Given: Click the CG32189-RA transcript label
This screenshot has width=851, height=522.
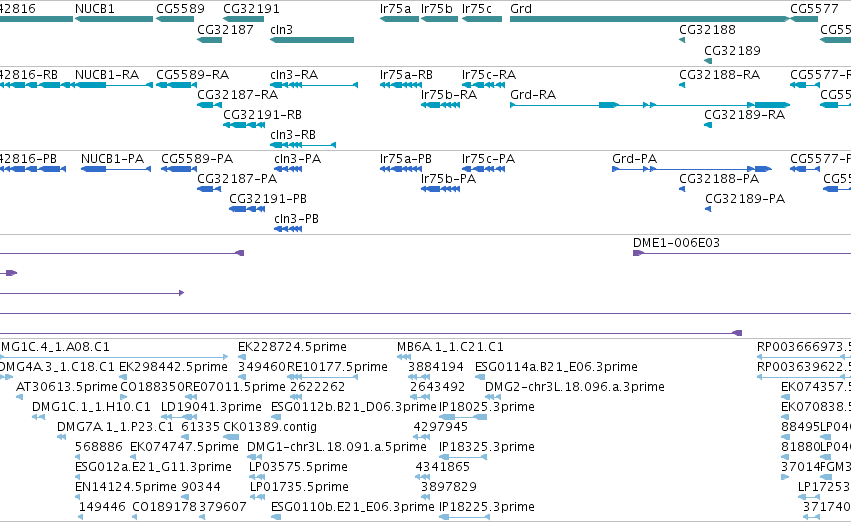Looking at the screenshot, I should [745, 114].
